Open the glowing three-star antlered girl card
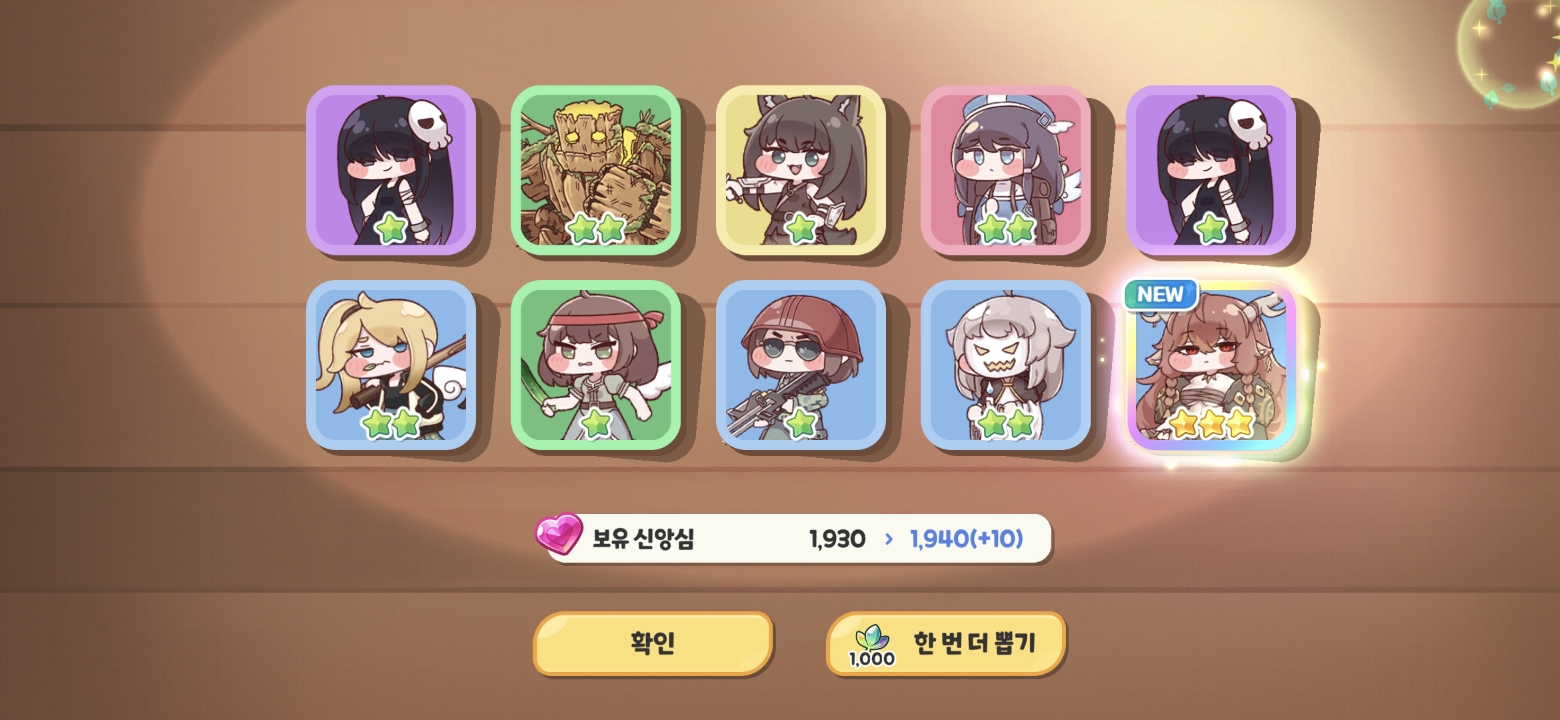This screenshot has height=720, width=1560. 1211,365
